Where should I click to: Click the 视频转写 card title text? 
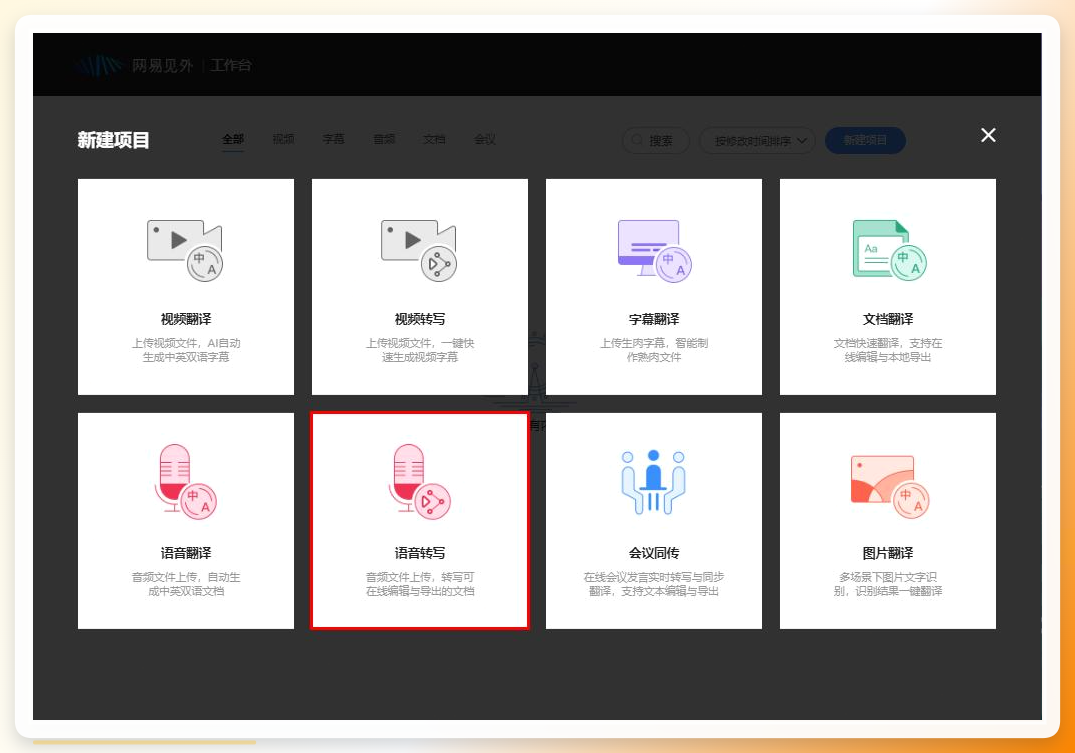420,319
